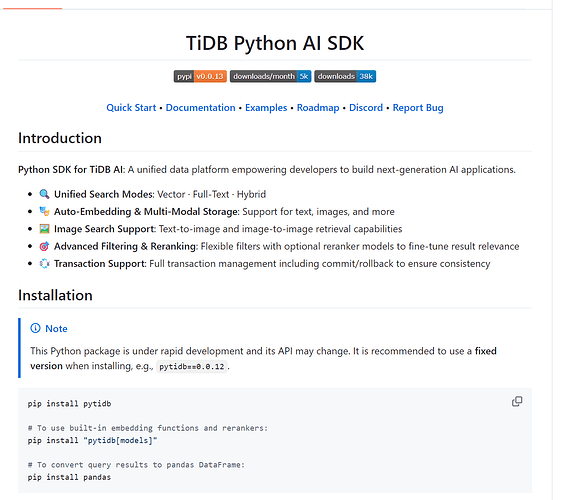561x500 pixels.
Task: Click the TiDB Python AI SDK title
Action: (275, 43)
